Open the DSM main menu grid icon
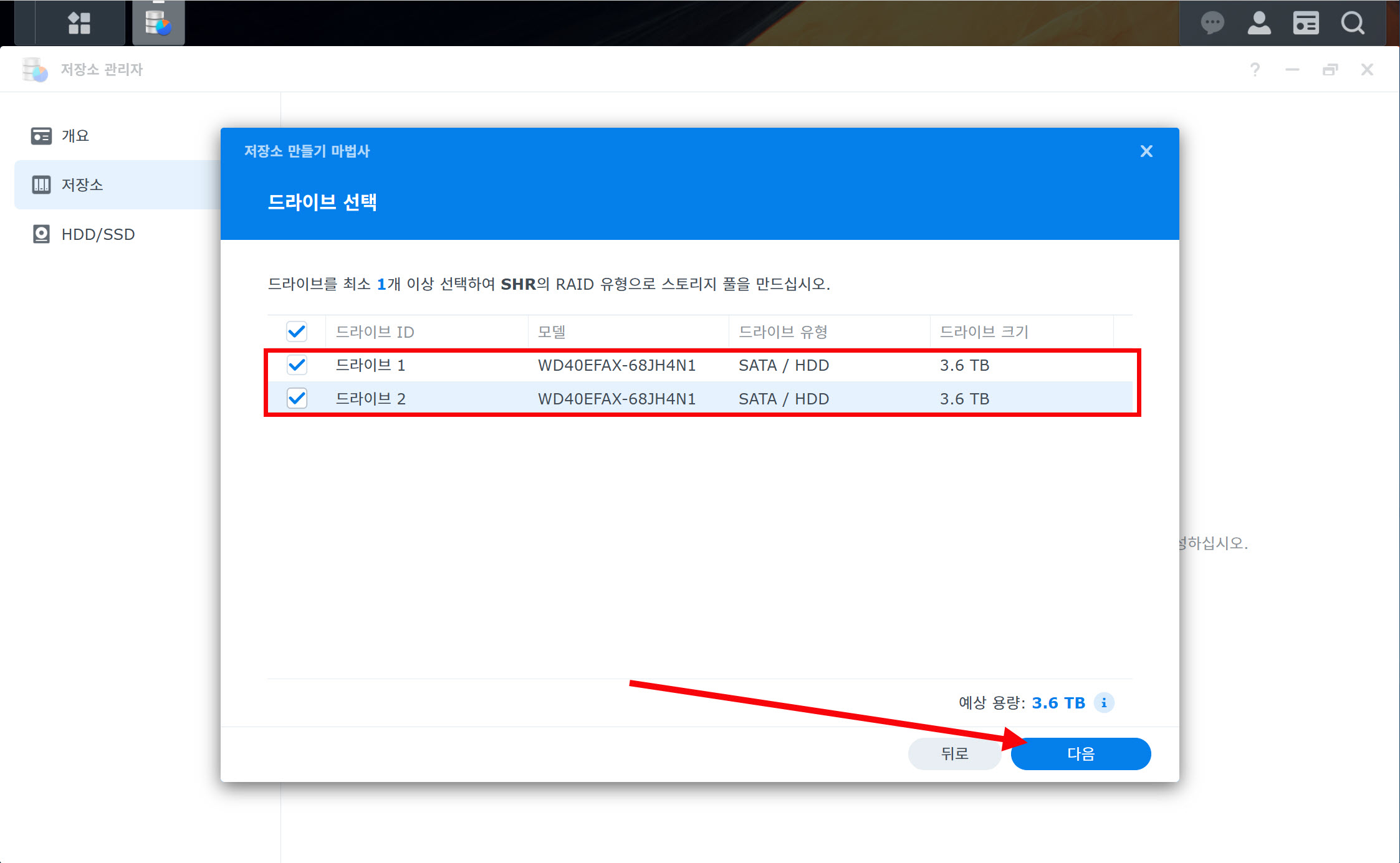 [x=79, y=23]
